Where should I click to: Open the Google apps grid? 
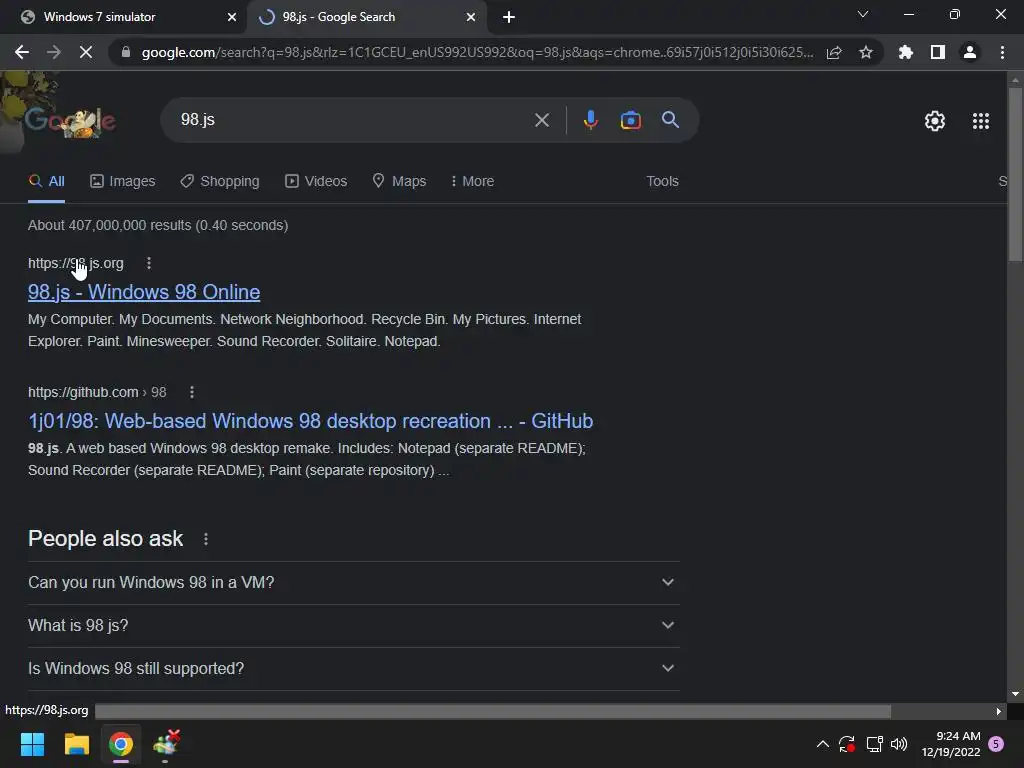[x=981, y=121]
